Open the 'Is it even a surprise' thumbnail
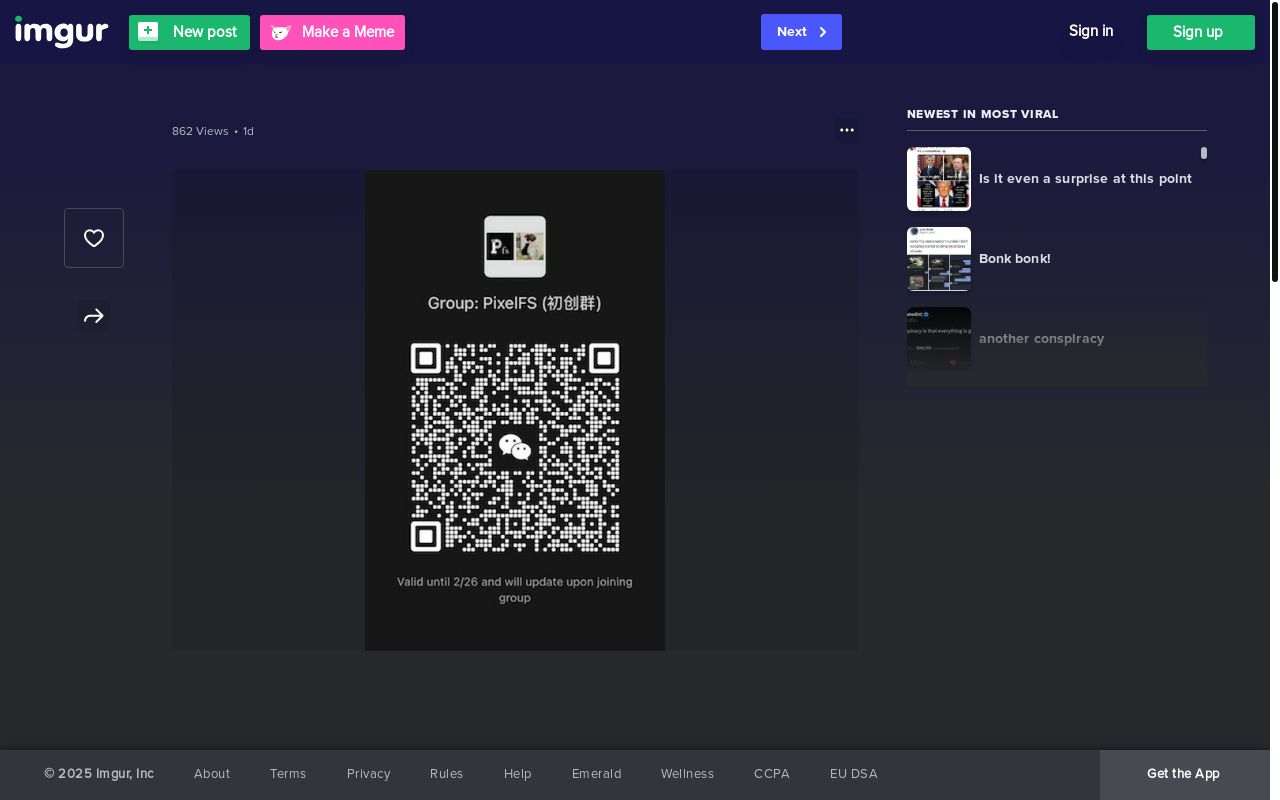Image resolution: width=1280 pixels, height=800 pixels. (x=938, y=179)
